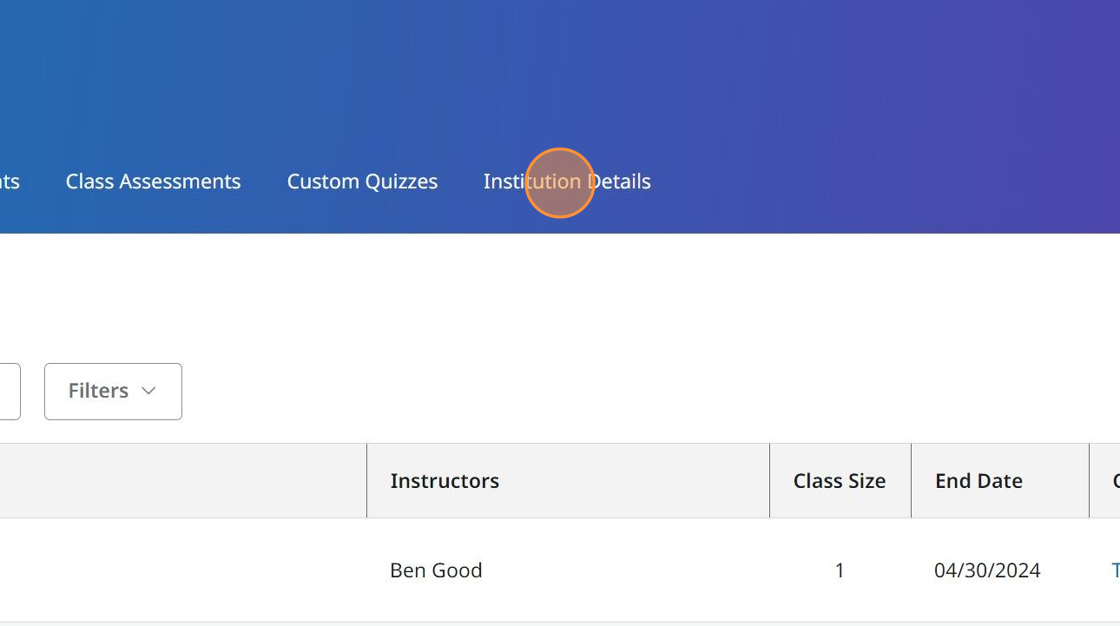Navigate to Institution Details
Image resolution: width=1120 pixels, height=626 pixels.
(566, 181)
